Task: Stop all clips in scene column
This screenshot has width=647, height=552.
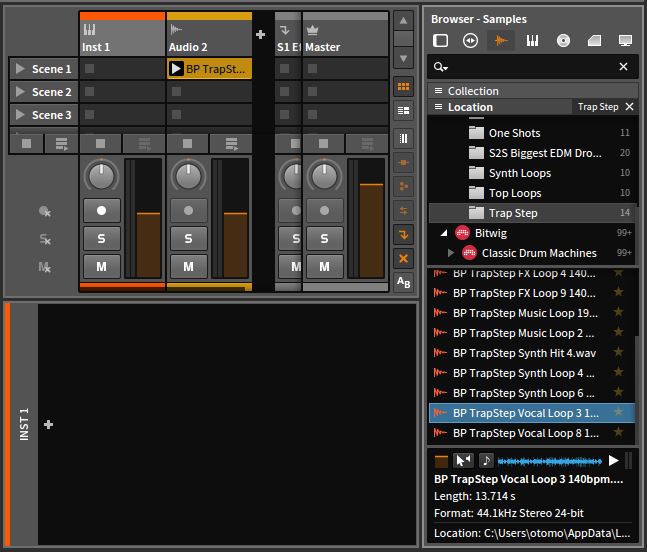Action: click(26, 144)
